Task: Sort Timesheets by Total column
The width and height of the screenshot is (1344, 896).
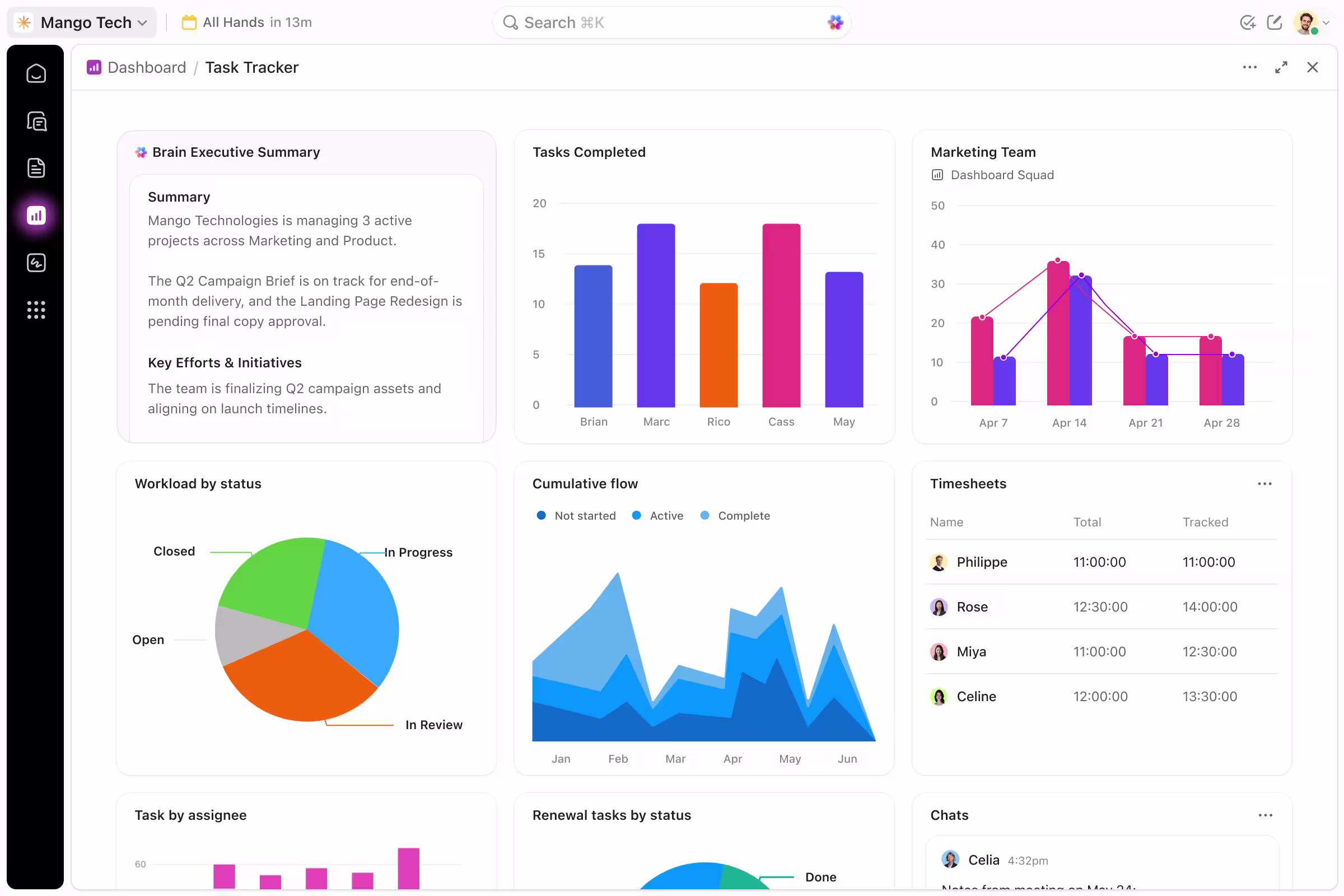Action: pyautogui.click(x=1087, y=522)
